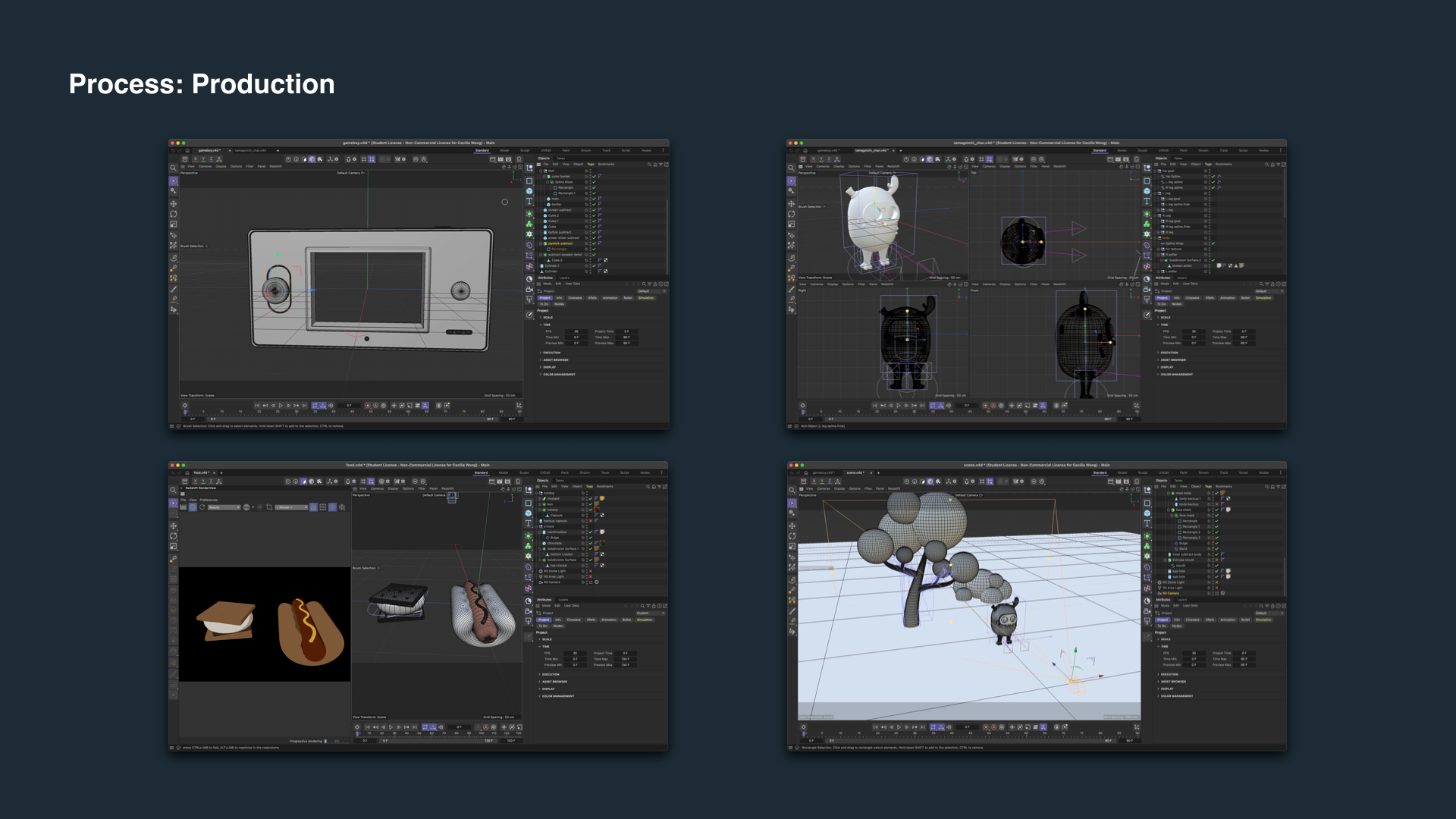
Task: Toggle the green checkmark on mustard object
Action: click(591, 499)
